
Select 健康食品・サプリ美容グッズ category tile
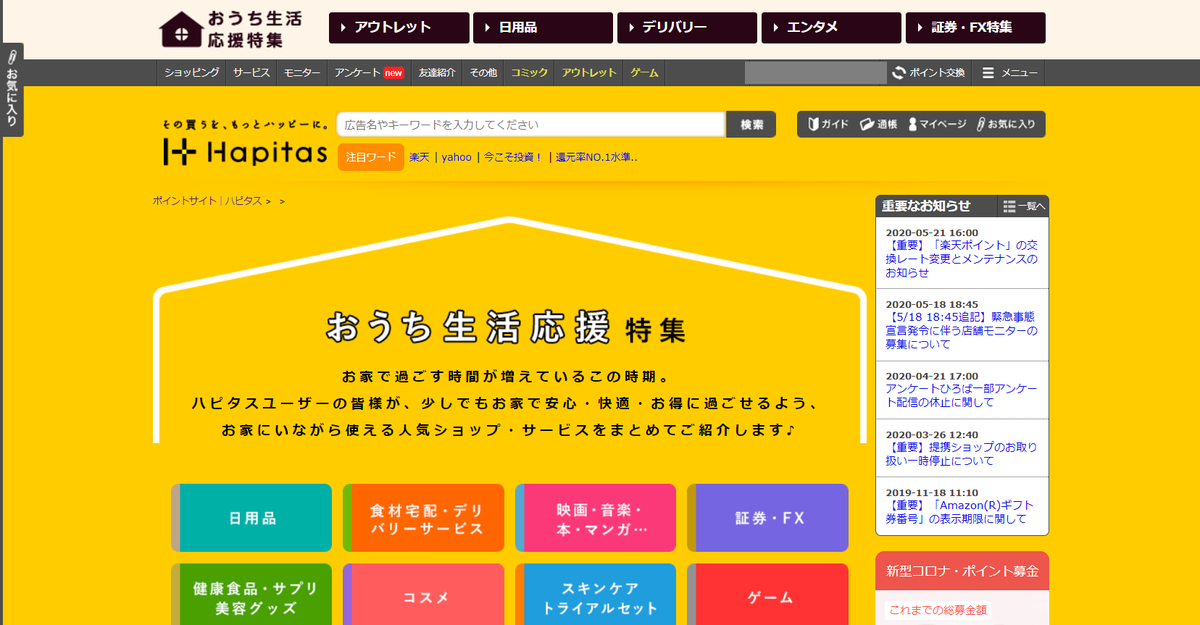point(252,596)
